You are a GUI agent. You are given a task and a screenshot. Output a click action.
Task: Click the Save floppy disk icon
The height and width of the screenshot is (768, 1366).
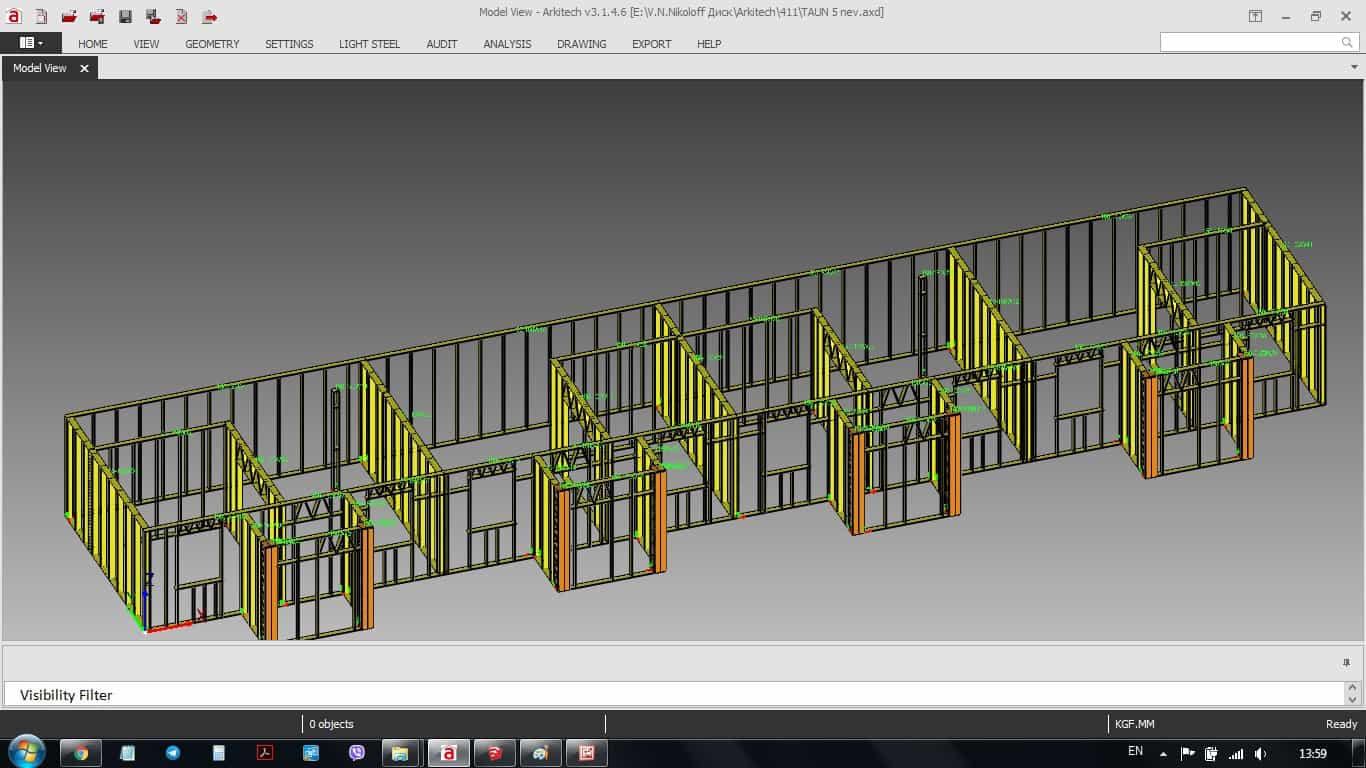(x=125, y=16)
